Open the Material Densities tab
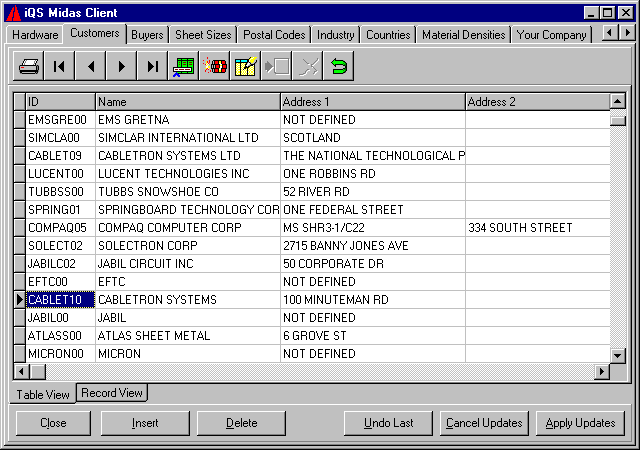This screenshot has height=450, width=640. point(464,35)
